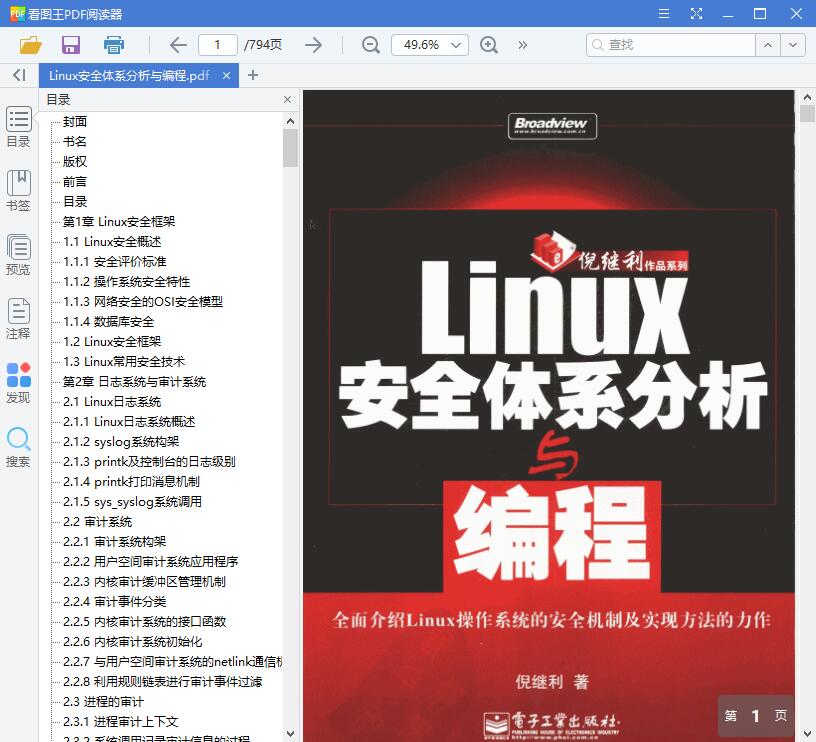Collapse the sidebar with left arrow icon
The width and height of the screenshot is (816, 742).
[19, 75]
